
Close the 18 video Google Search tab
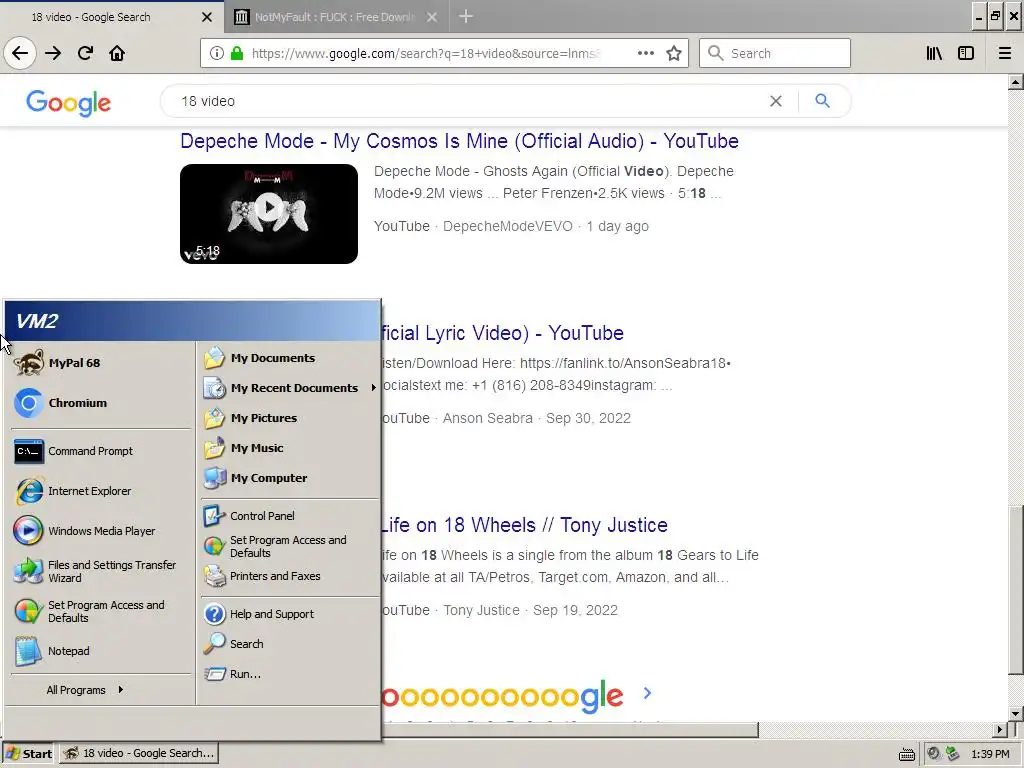207,17
